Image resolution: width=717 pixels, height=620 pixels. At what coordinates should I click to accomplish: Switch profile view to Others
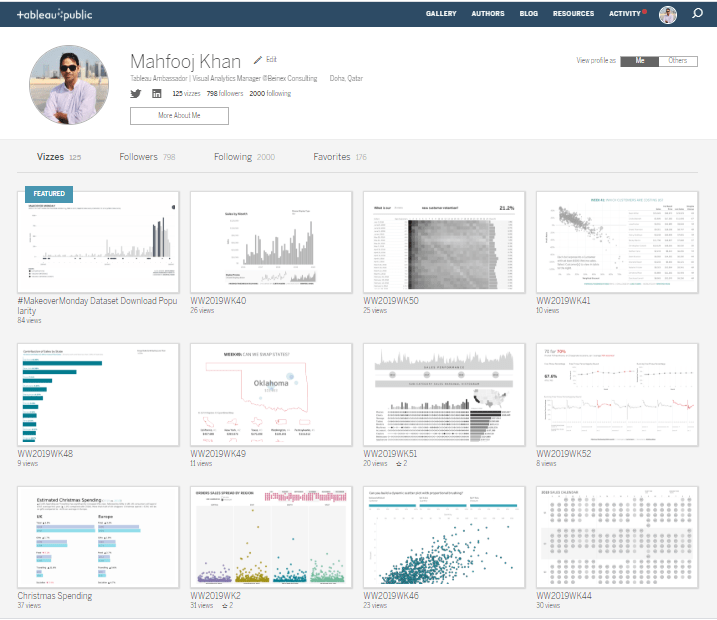678,61
